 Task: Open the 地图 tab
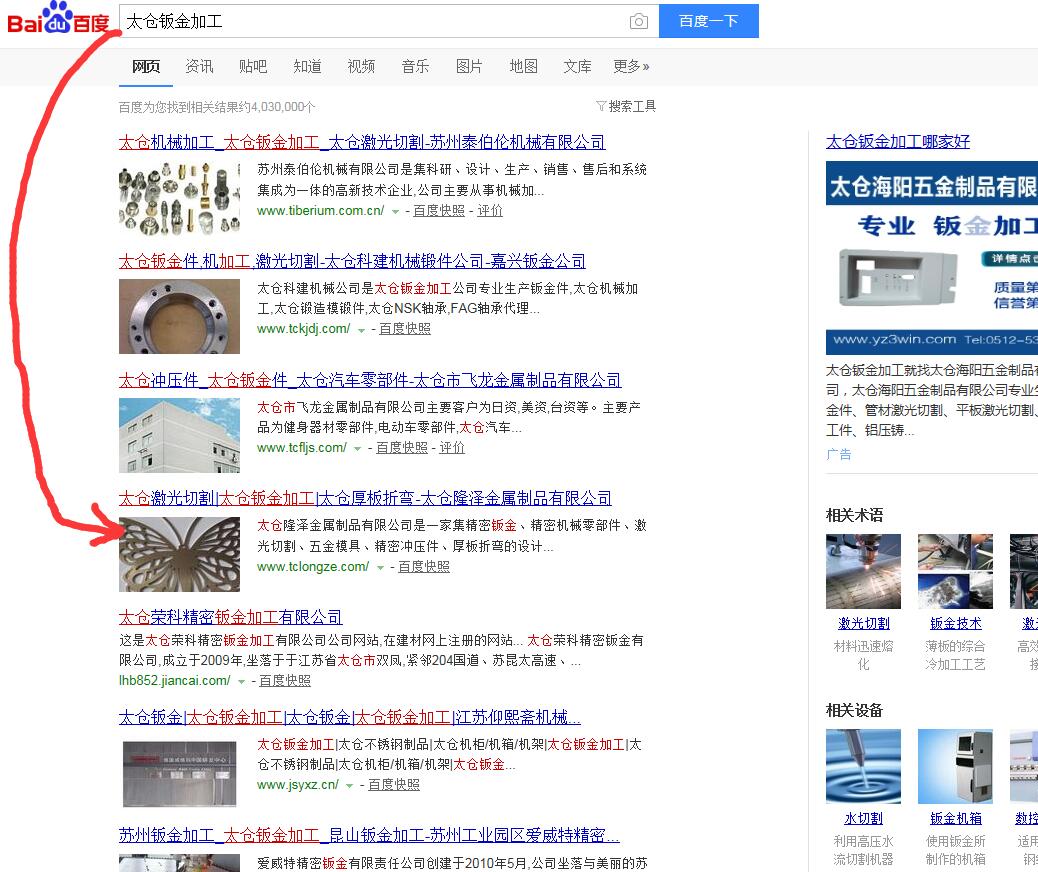[x=524, y=66]
